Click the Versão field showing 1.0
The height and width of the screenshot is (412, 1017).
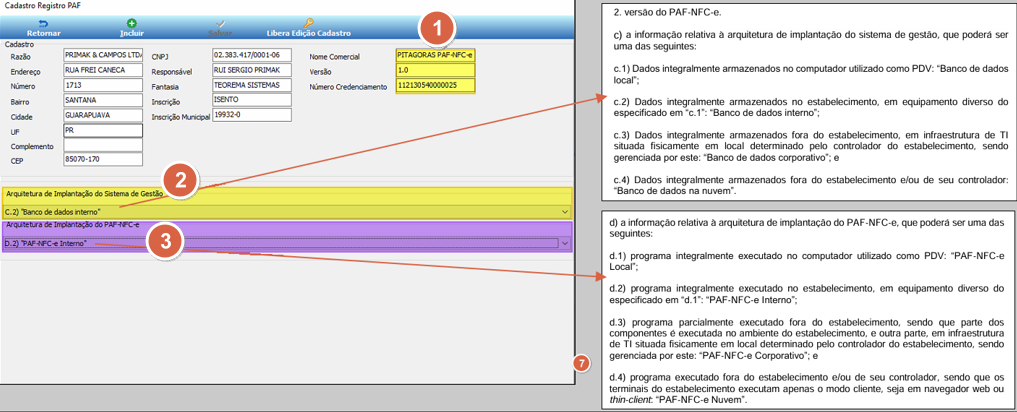pos(435,70)
